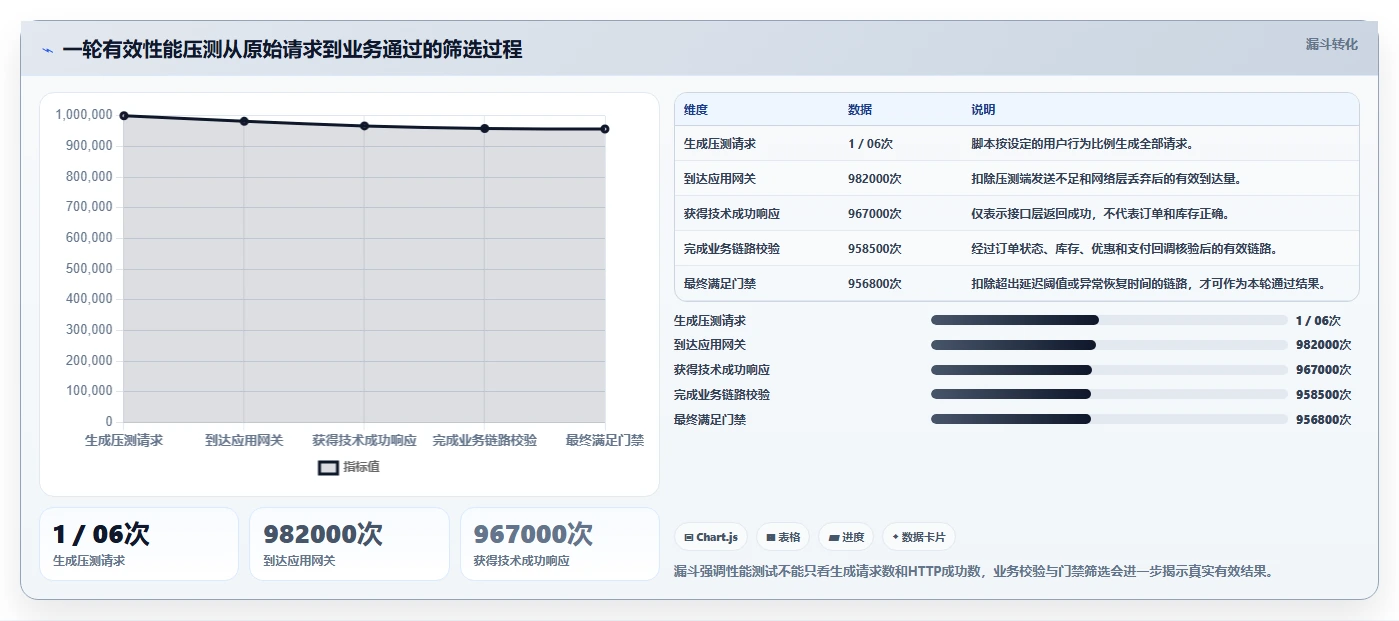
Task: Click description starting with 扣除压测端发送不足
Action: pos(1106,179)
